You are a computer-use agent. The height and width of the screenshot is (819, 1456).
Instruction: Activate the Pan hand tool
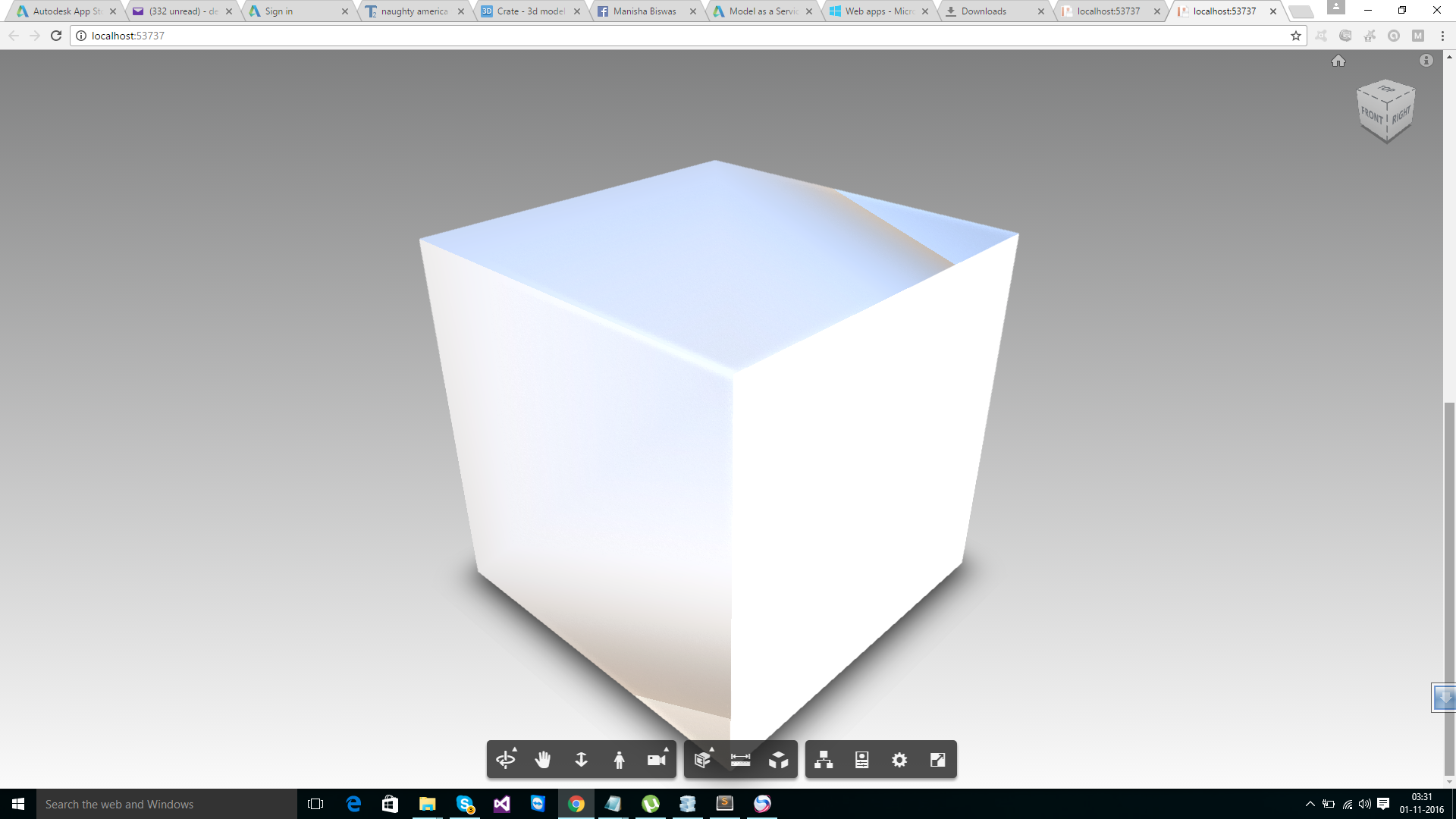(543, 760)
